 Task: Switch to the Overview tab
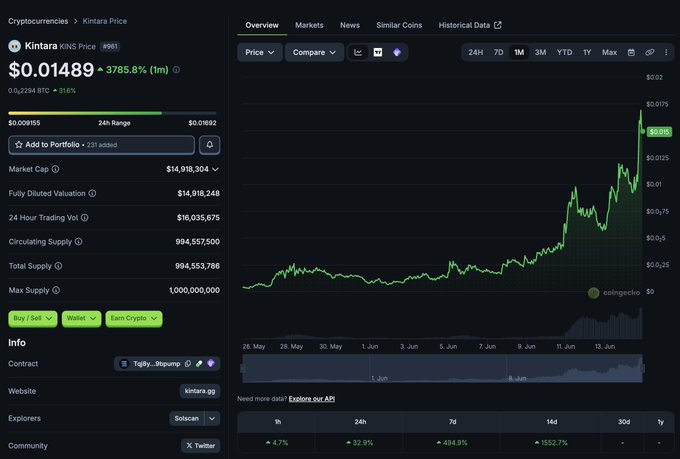262,25
